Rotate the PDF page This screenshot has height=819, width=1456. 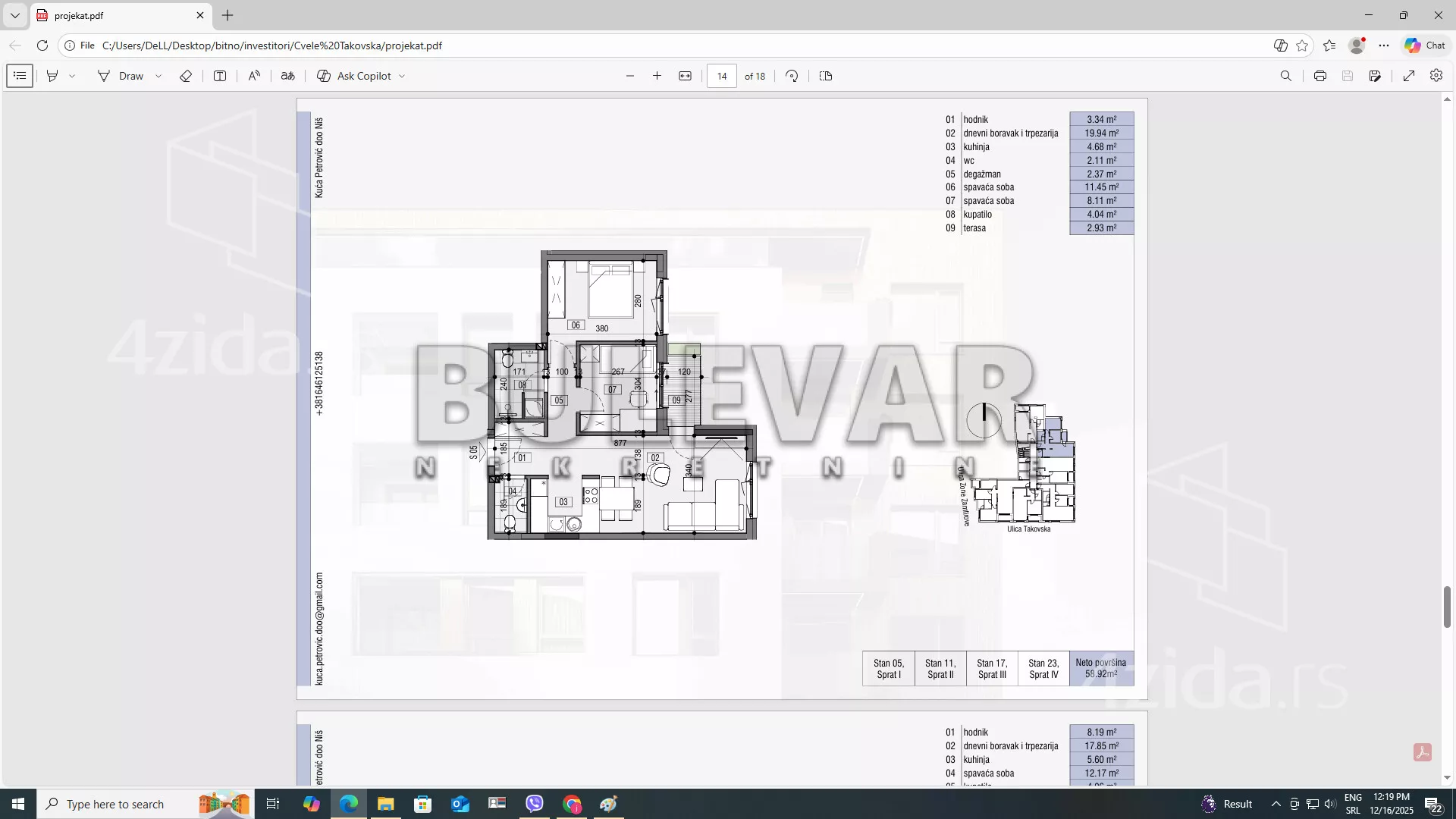pyautogui.click(x=792, y=76)
